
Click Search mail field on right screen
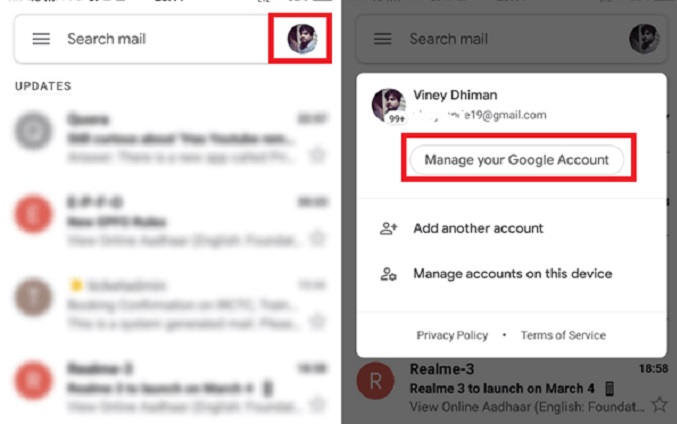pyautogui.click(x=512, y=39)
